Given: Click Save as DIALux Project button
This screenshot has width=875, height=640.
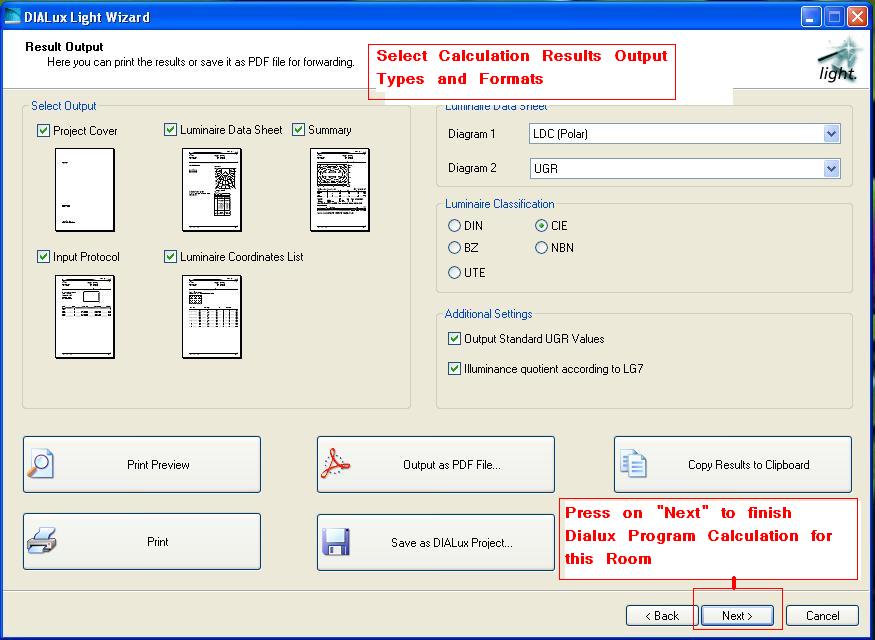Looking at the screenshot, I should click(x=435, y=541).
